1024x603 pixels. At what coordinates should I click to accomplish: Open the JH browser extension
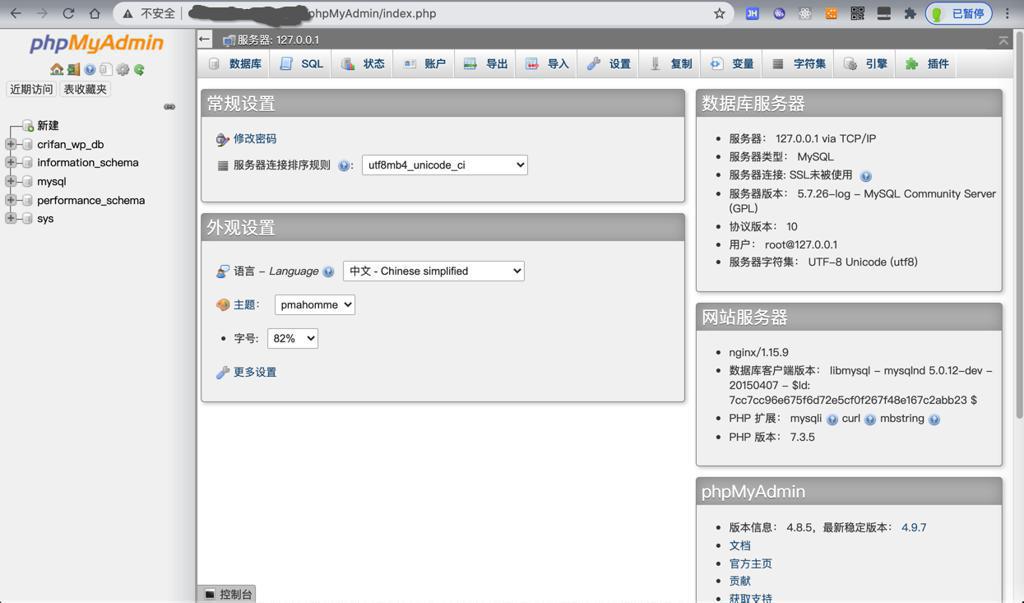pyautogui.click(x=752, y=14)
